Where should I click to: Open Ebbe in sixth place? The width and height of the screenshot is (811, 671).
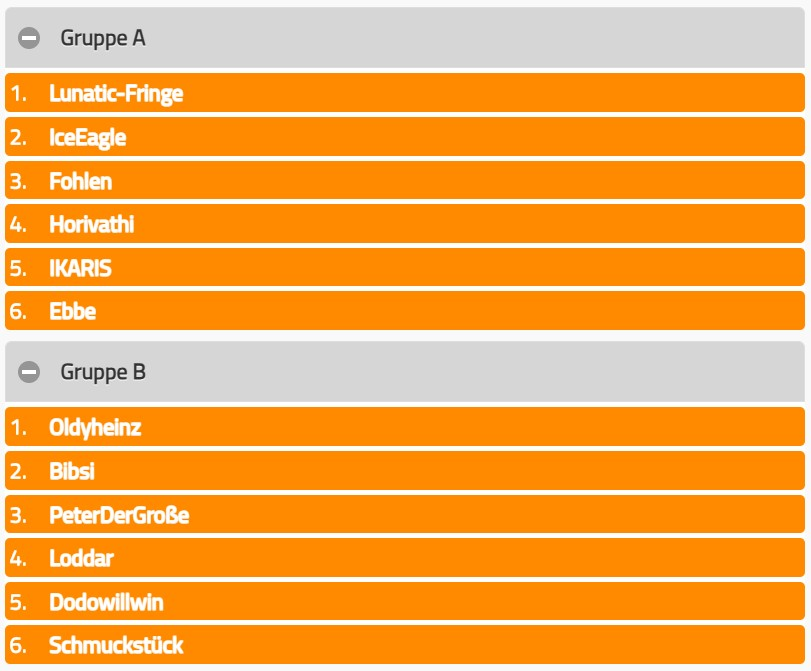click(x=73, y=311)
